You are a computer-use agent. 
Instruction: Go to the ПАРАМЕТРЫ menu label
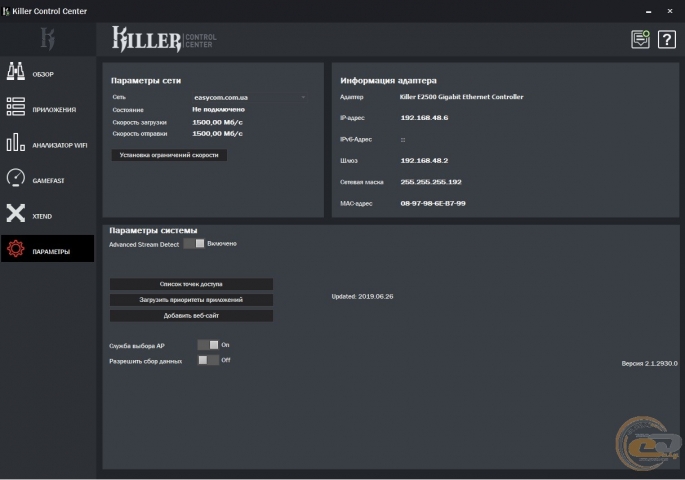51,252
